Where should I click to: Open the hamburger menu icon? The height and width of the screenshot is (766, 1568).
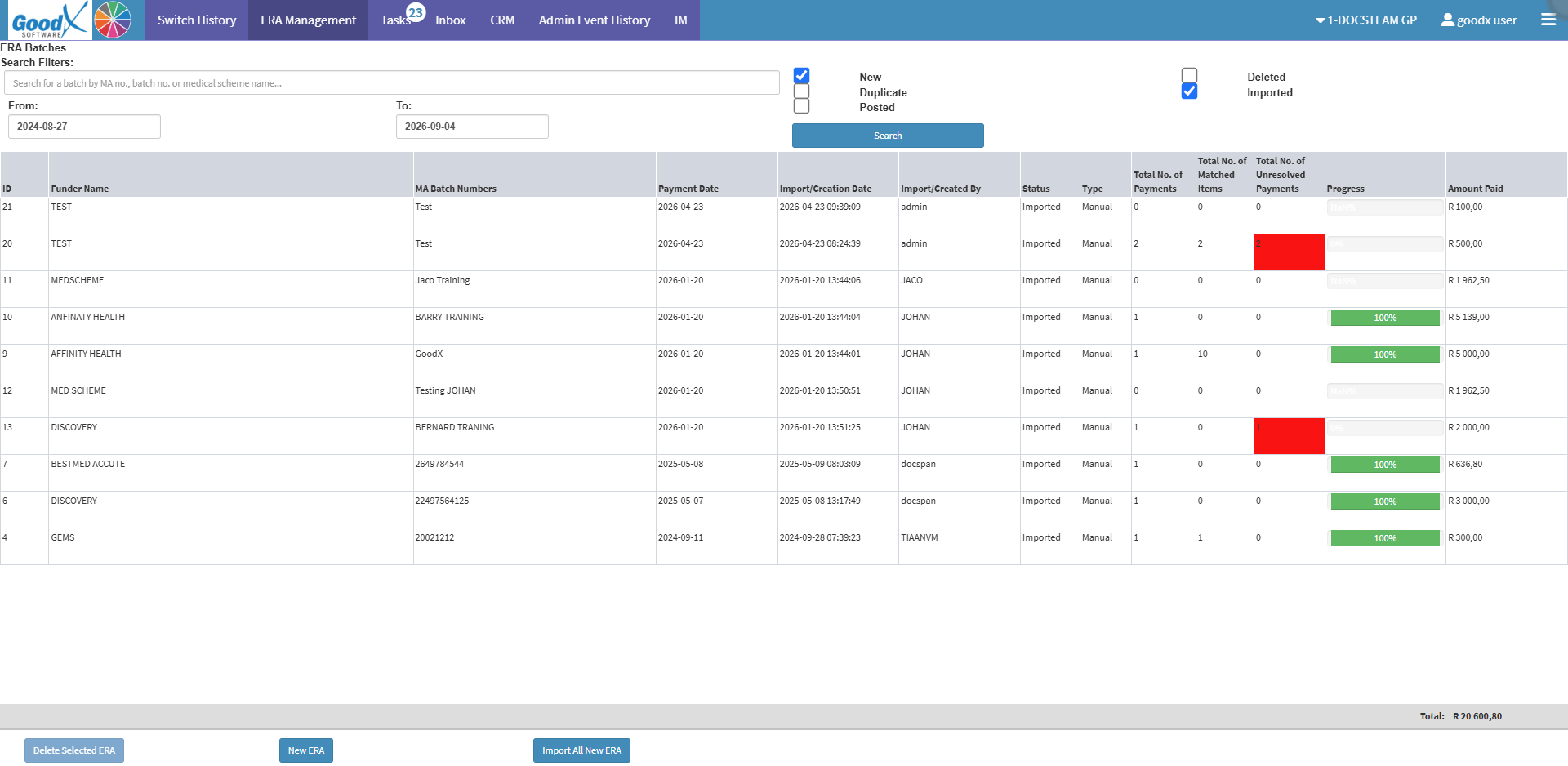pyautogui.click(x=1548, y=20)
